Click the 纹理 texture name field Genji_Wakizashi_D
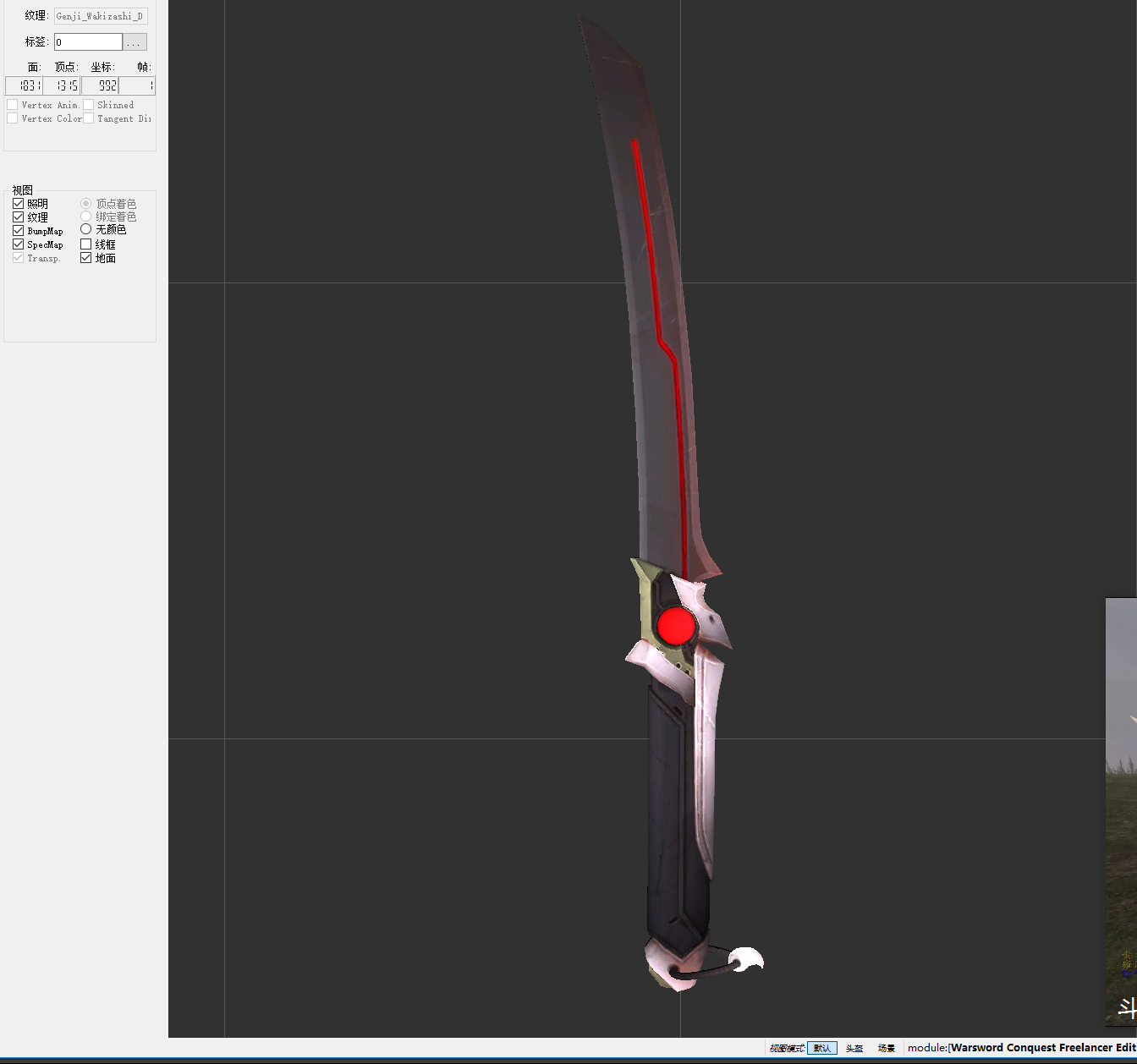The width and height of the screenshot is (1137, 1064). [x=101, y=16]
